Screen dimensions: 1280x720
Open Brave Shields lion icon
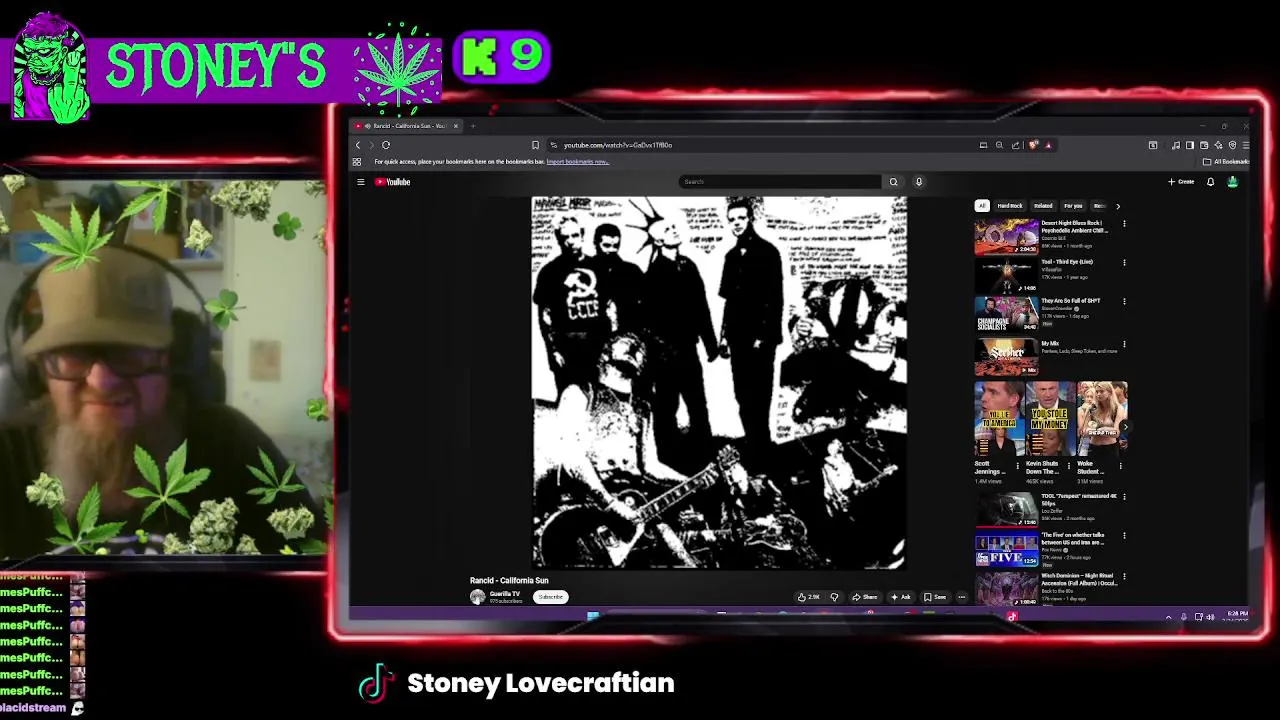click(x=1034, y=145)
